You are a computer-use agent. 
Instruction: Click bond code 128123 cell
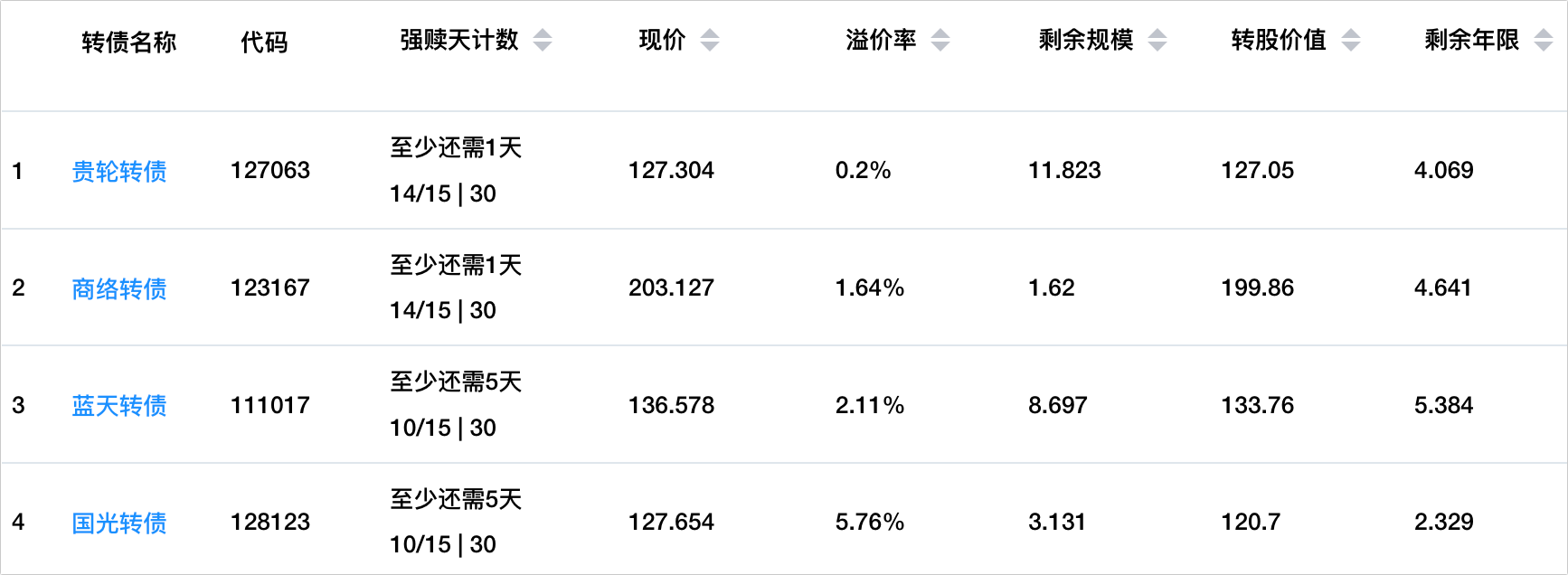click(270, 522)
